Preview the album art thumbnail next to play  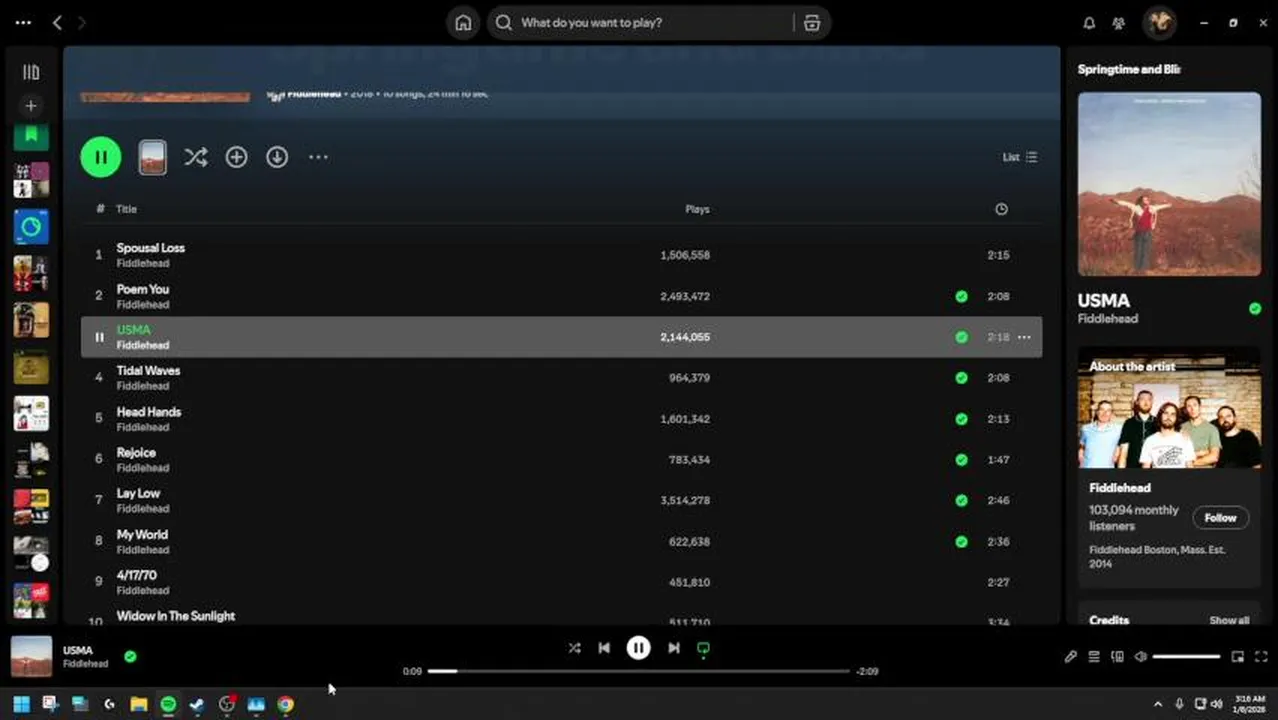coord(152,157)
